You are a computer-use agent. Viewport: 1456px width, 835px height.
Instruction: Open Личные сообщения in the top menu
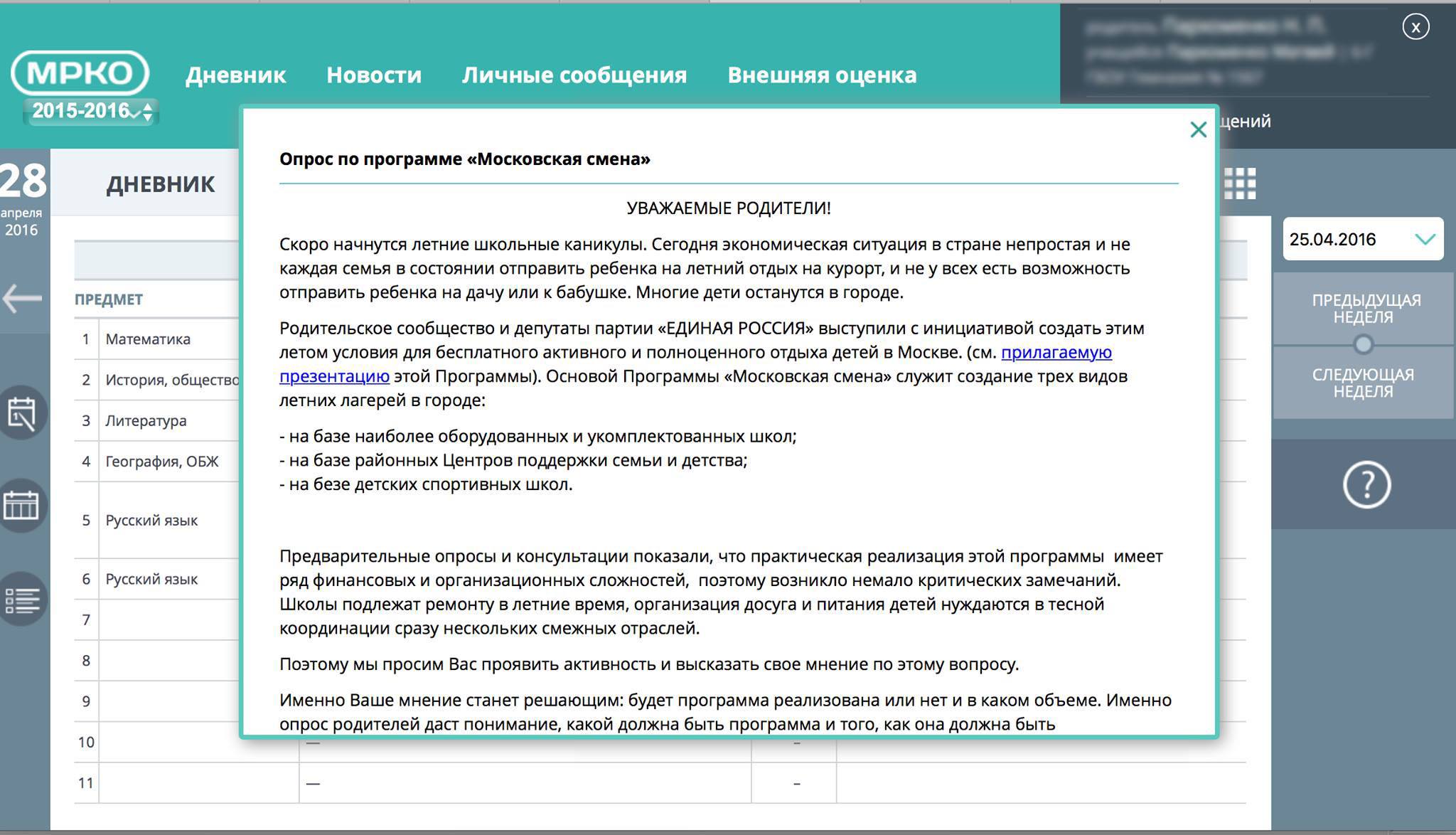tap(574, 75)
